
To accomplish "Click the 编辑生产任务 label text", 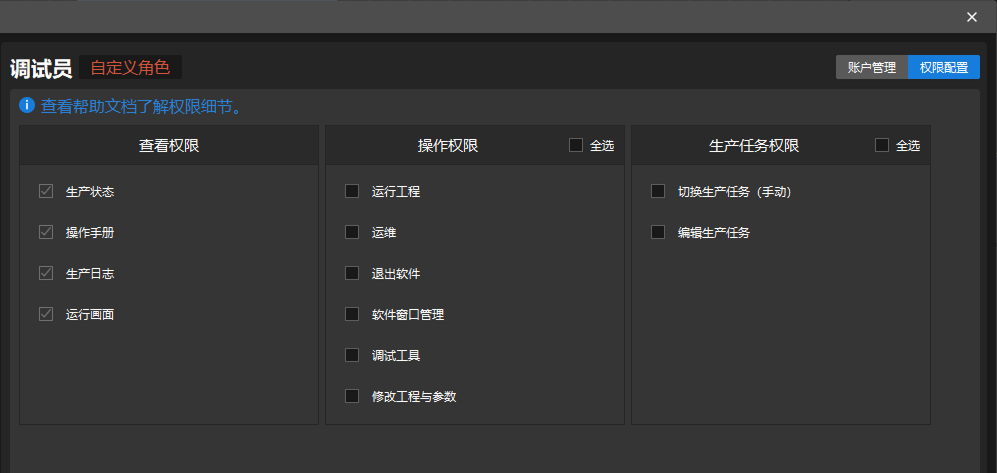I will [714, 233].
